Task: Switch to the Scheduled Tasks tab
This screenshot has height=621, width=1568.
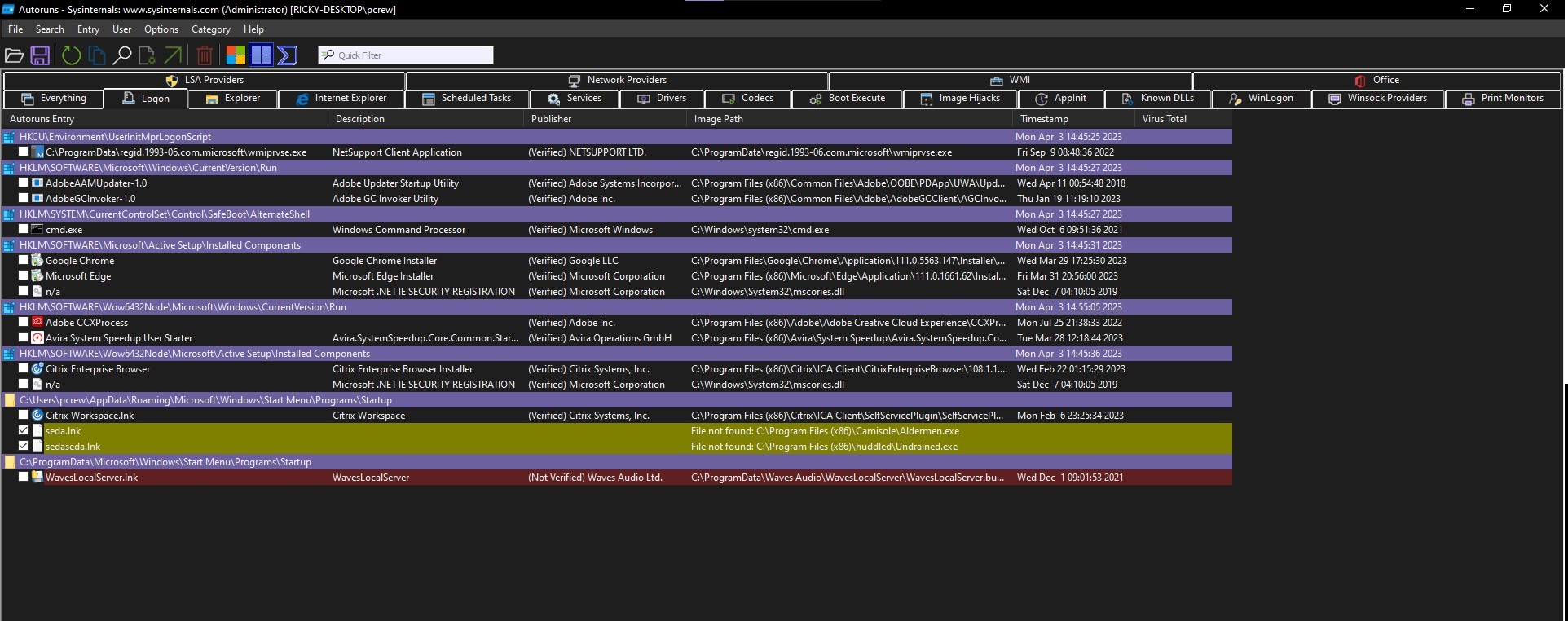Action: (x=468, y=99)
